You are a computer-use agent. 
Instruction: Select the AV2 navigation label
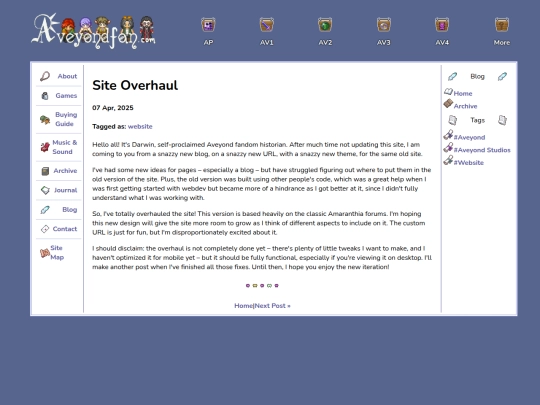pos(325,43)
